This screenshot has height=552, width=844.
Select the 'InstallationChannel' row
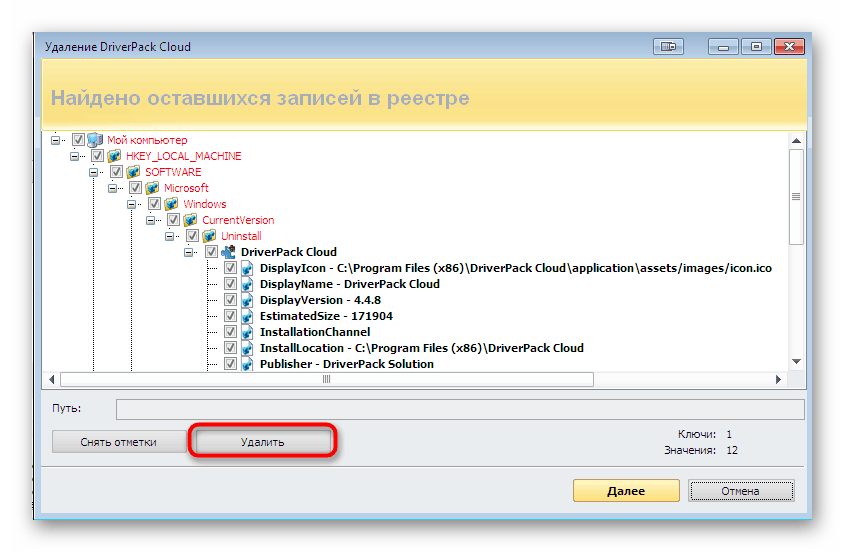pyautogui.click(x=315, y=332)
